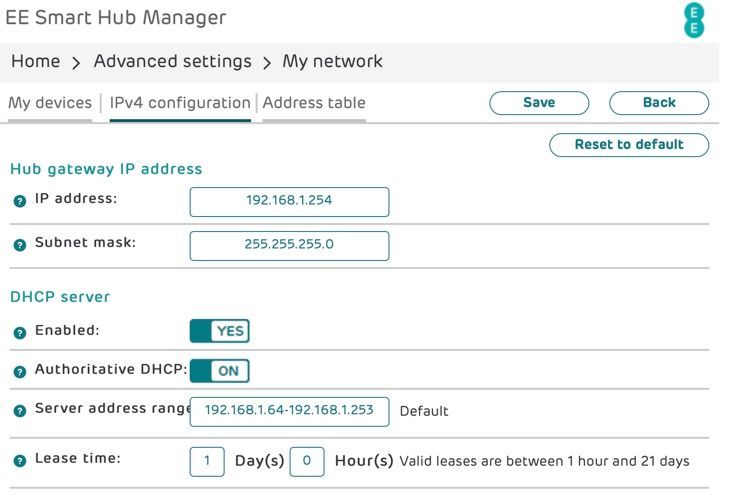Click the EE logo icon
756x504 pixels.
(692, 20)
